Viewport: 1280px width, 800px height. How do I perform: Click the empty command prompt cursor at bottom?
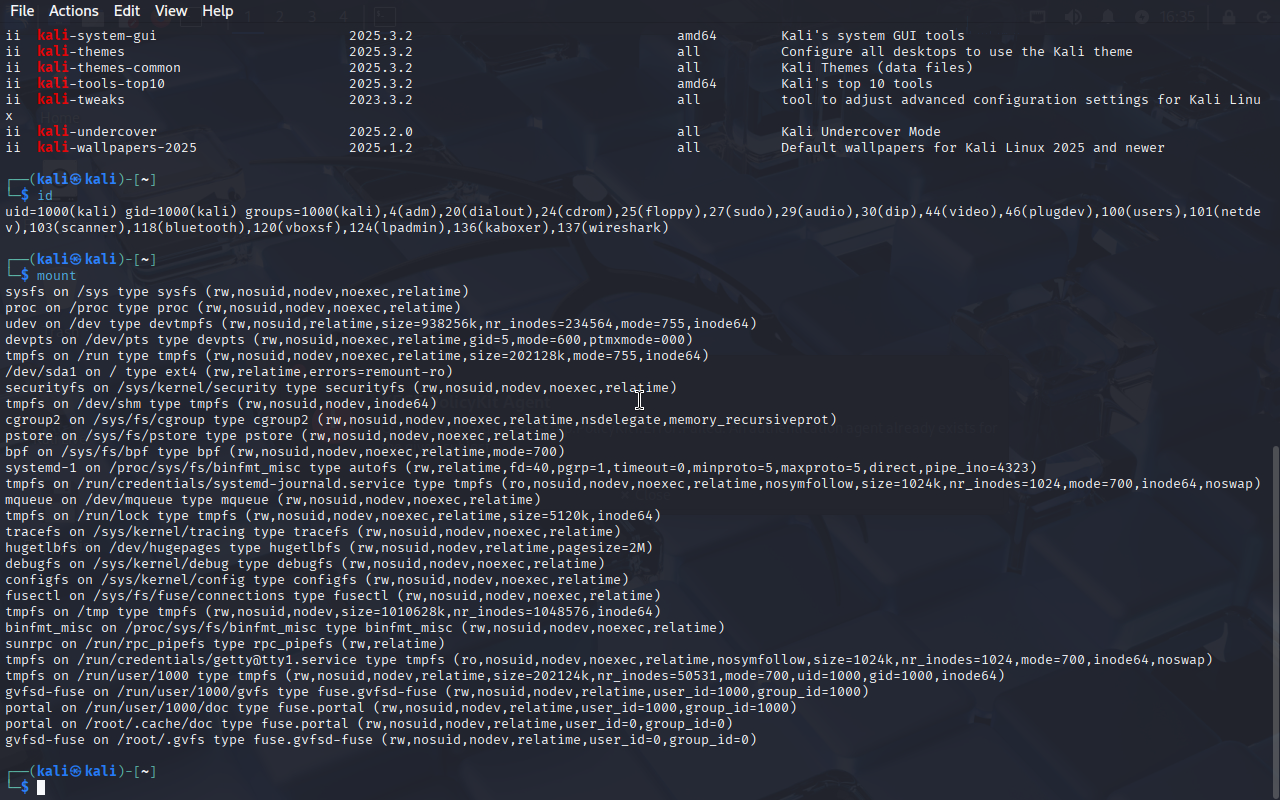[41, 788]
